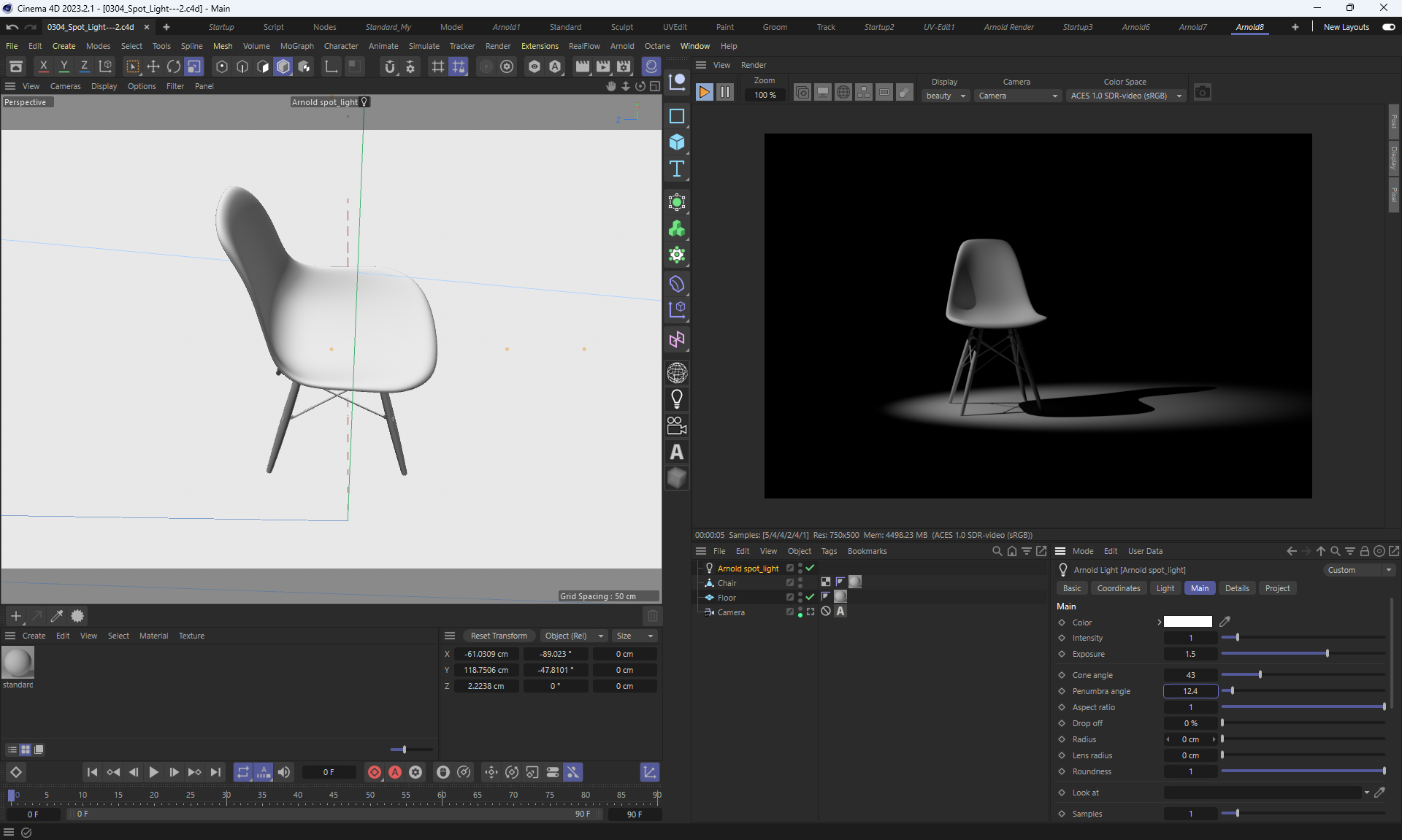
Task: Click the Reset Transform button
Action: [x=499, y=636]
